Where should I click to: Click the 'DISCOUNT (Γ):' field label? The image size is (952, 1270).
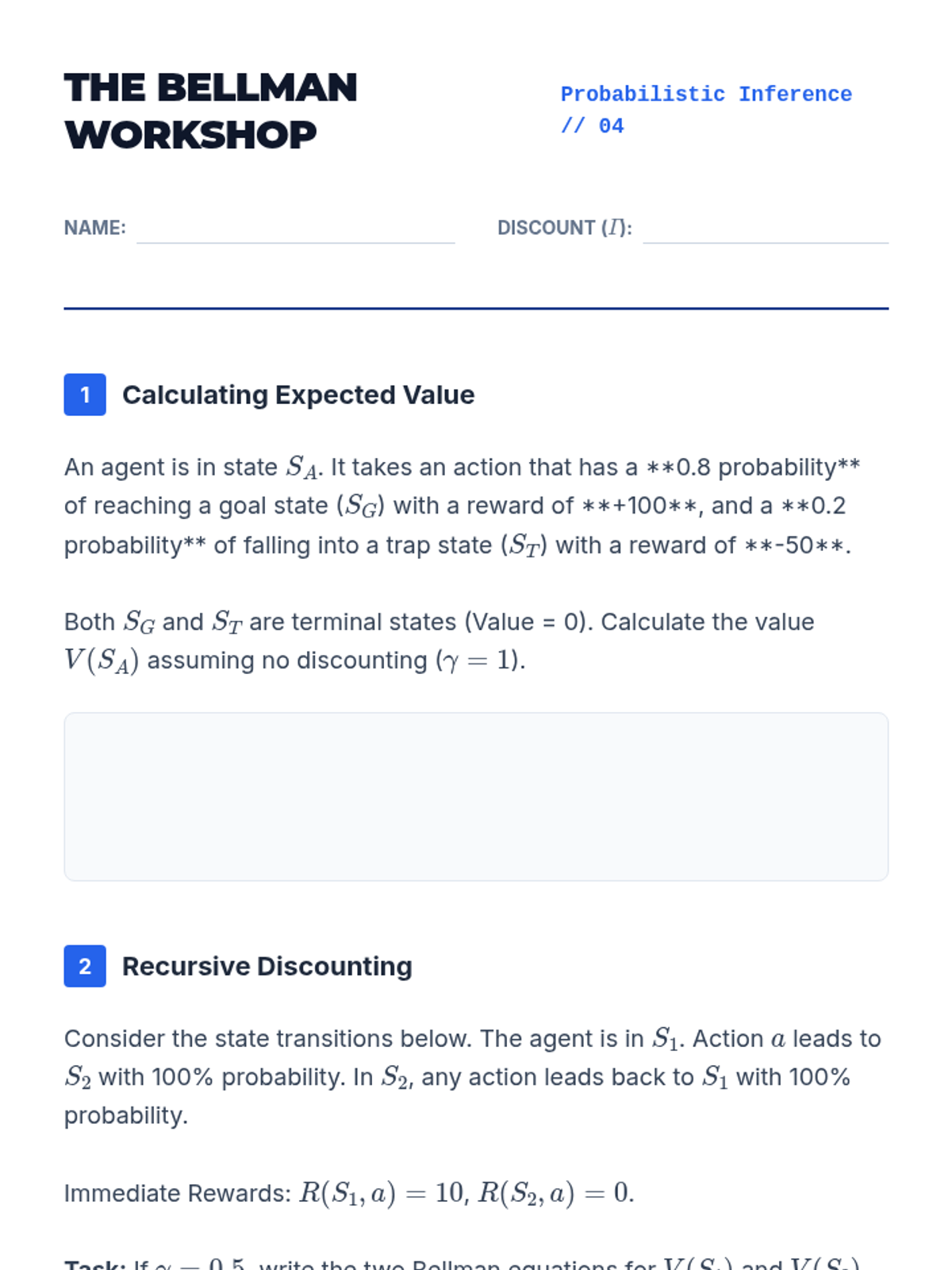click(564, 228)
